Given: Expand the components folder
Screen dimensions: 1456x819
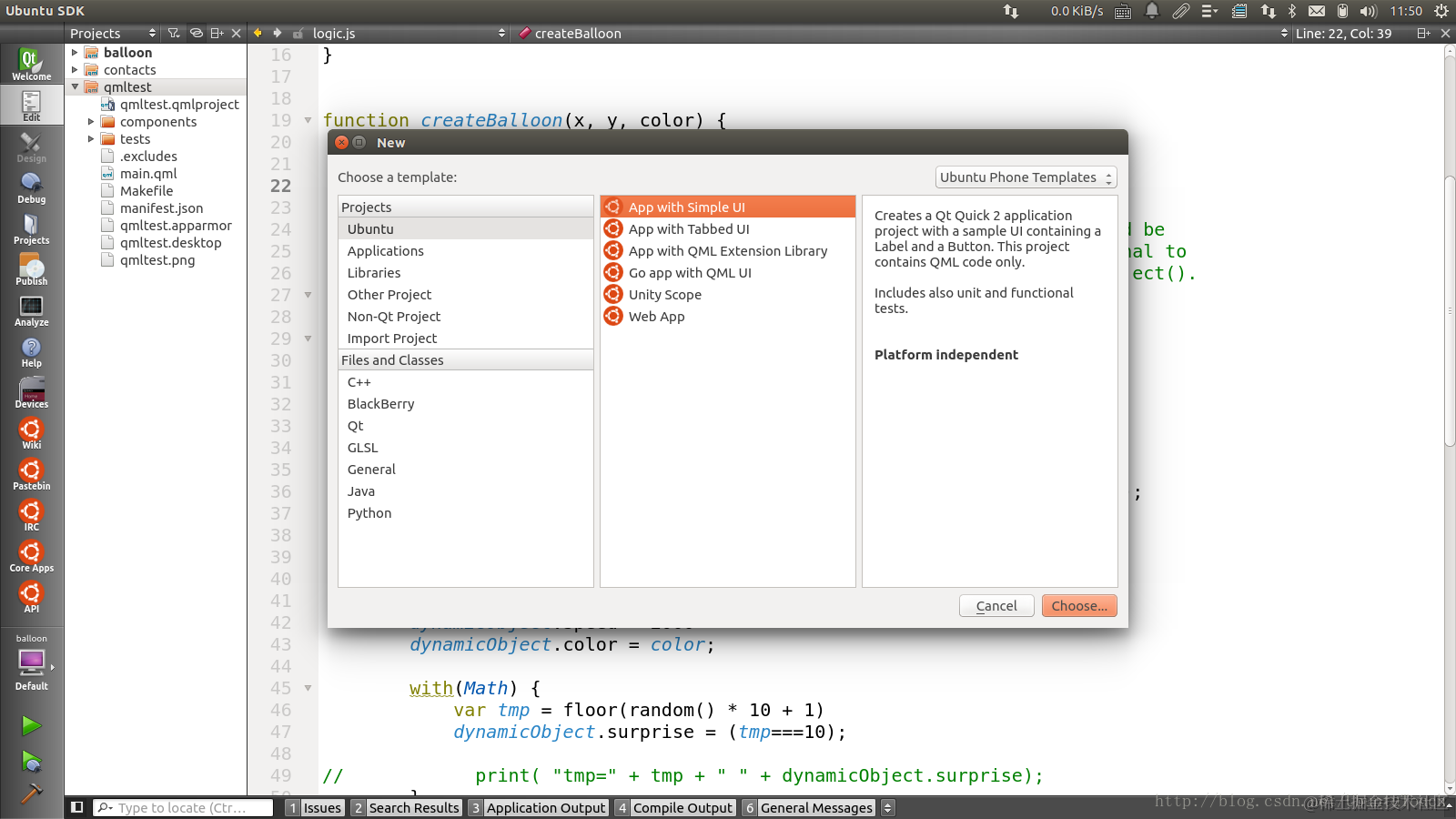Looking at the screenshot, I should point(91,122).
